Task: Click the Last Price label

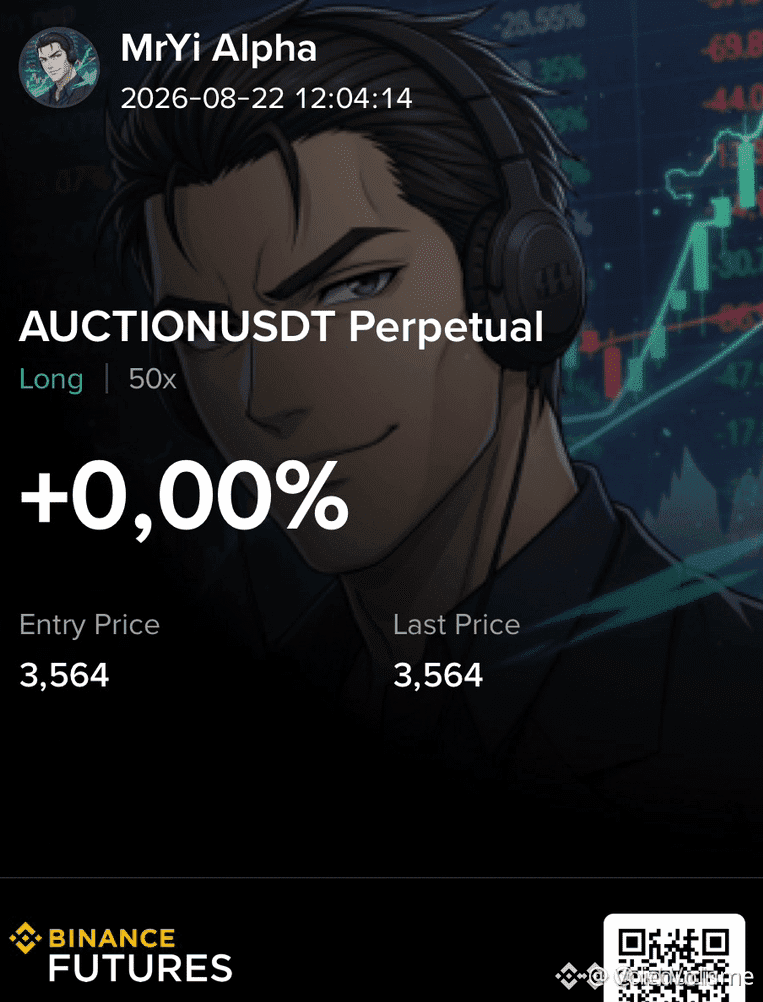Action: (x=456, y=624)
